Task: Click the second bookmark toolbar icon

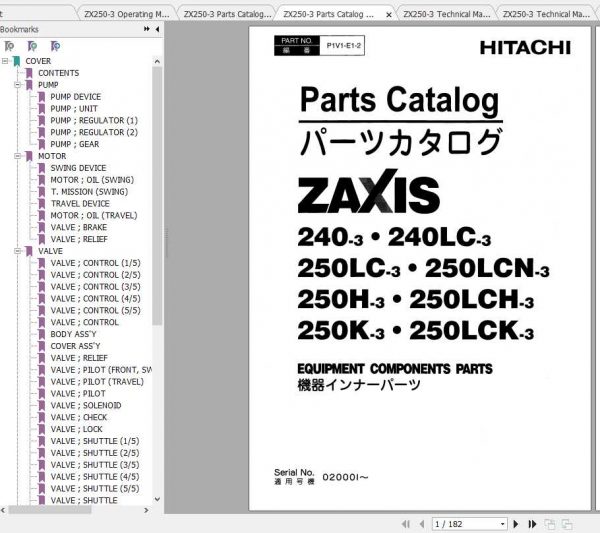Action: [x=33, y=46]
